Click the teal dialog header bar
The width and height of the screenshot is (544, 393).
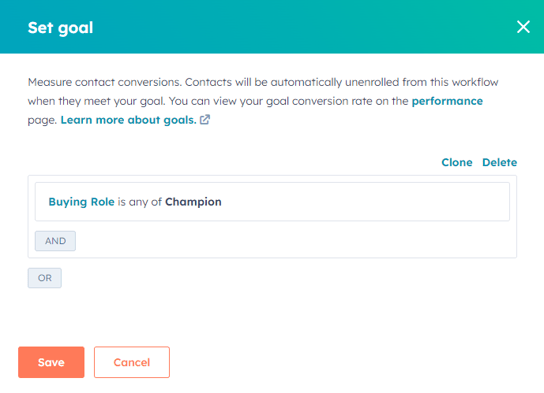tap(272, 27)
